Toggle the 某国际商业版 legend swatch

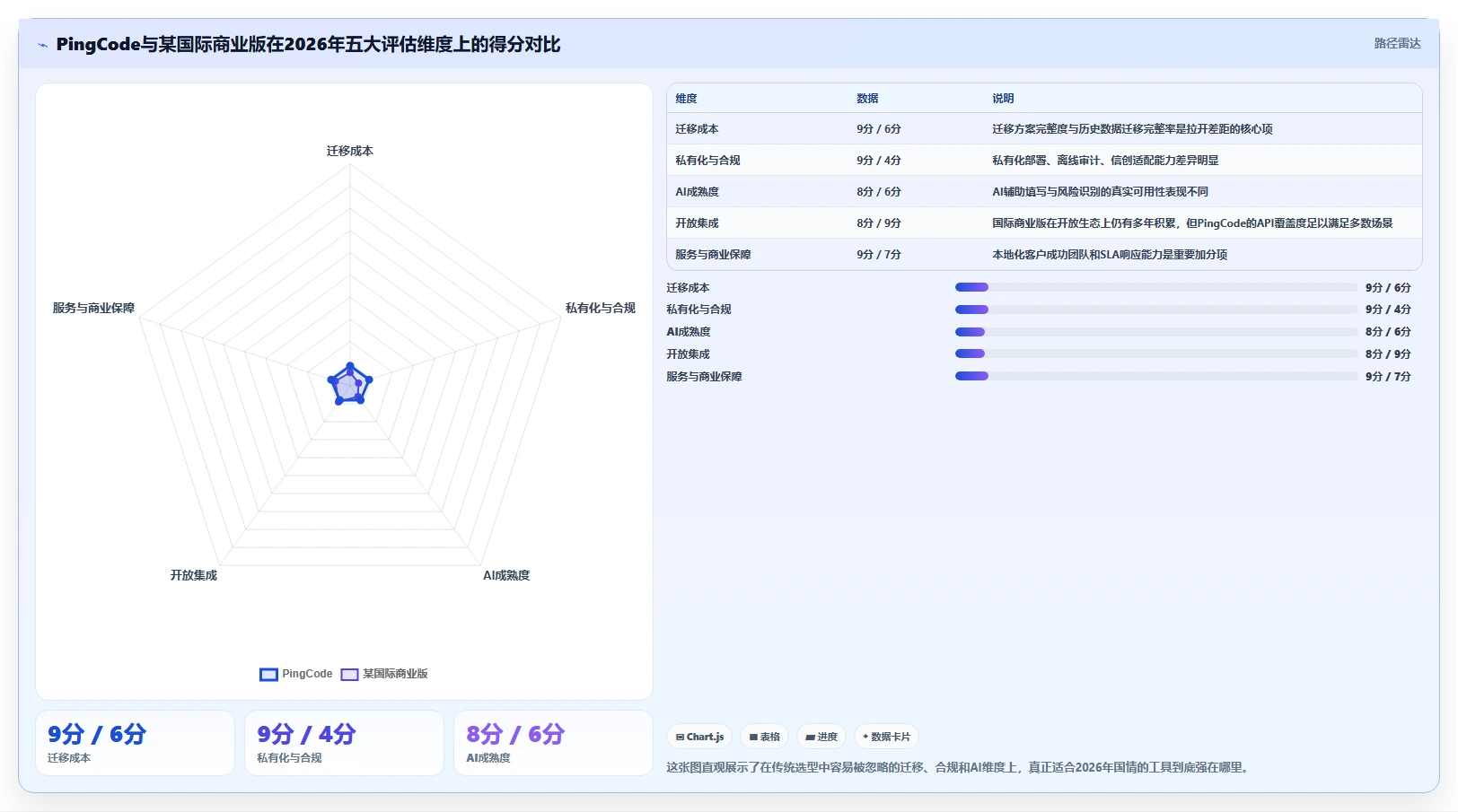pos(349,675)
